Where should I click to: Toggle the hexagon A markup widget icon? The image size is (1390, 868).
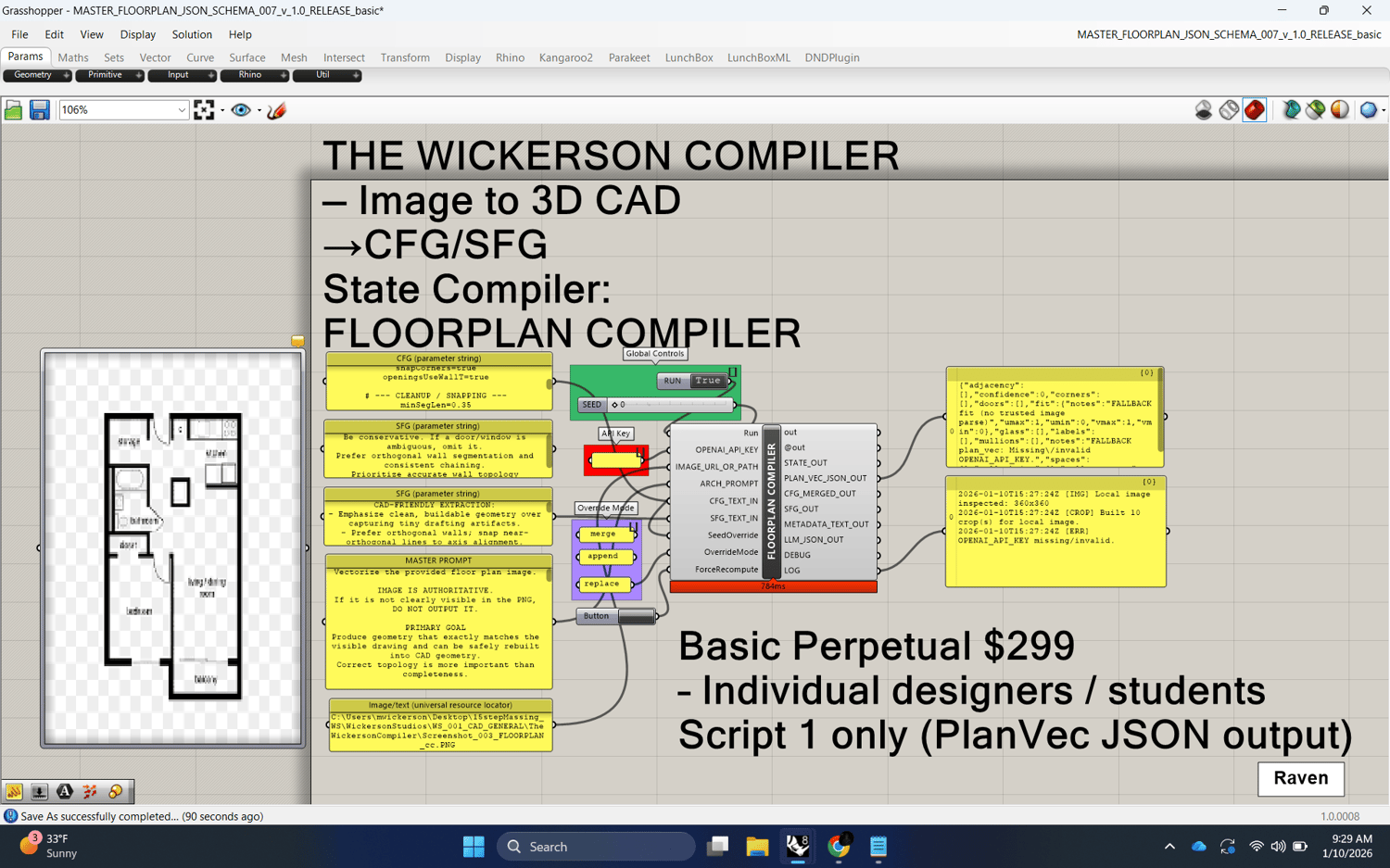point(65,791)
